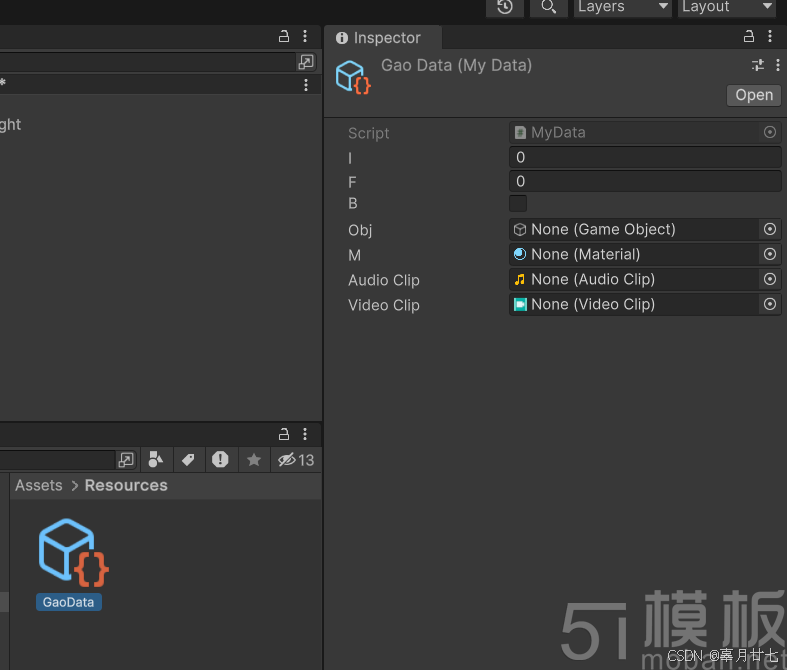Click the Hierarchy search open-in-window icon

click(306, 62)
